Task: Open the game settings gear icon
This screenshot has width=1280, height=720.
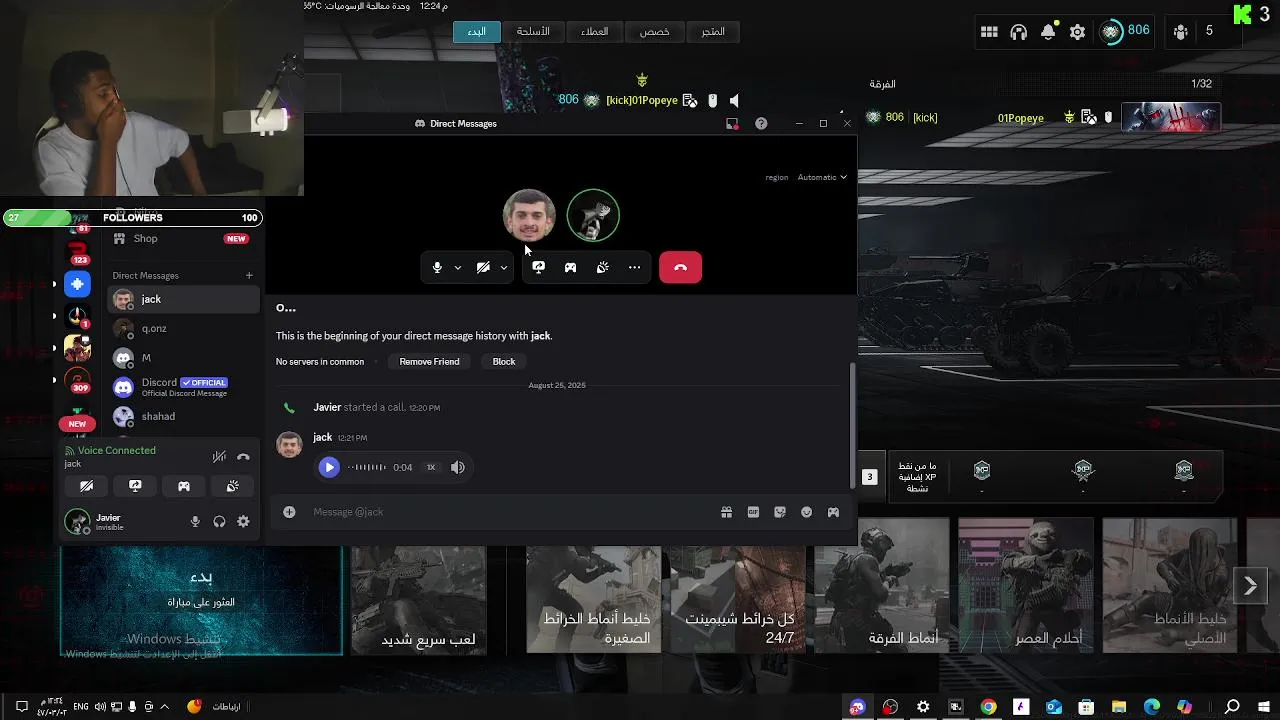Action: pyautogui.click(x=1077, y=32)
